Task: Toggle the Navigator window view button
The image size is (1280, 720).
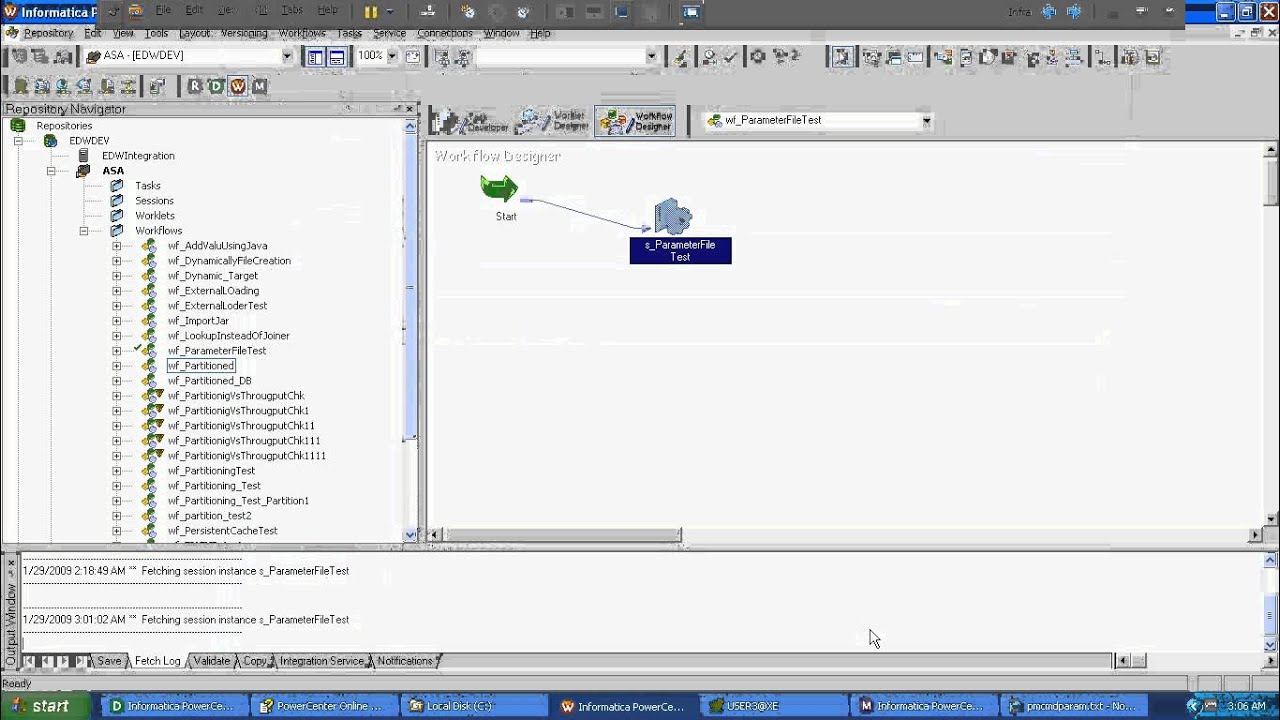Action: tap(316, 57)
